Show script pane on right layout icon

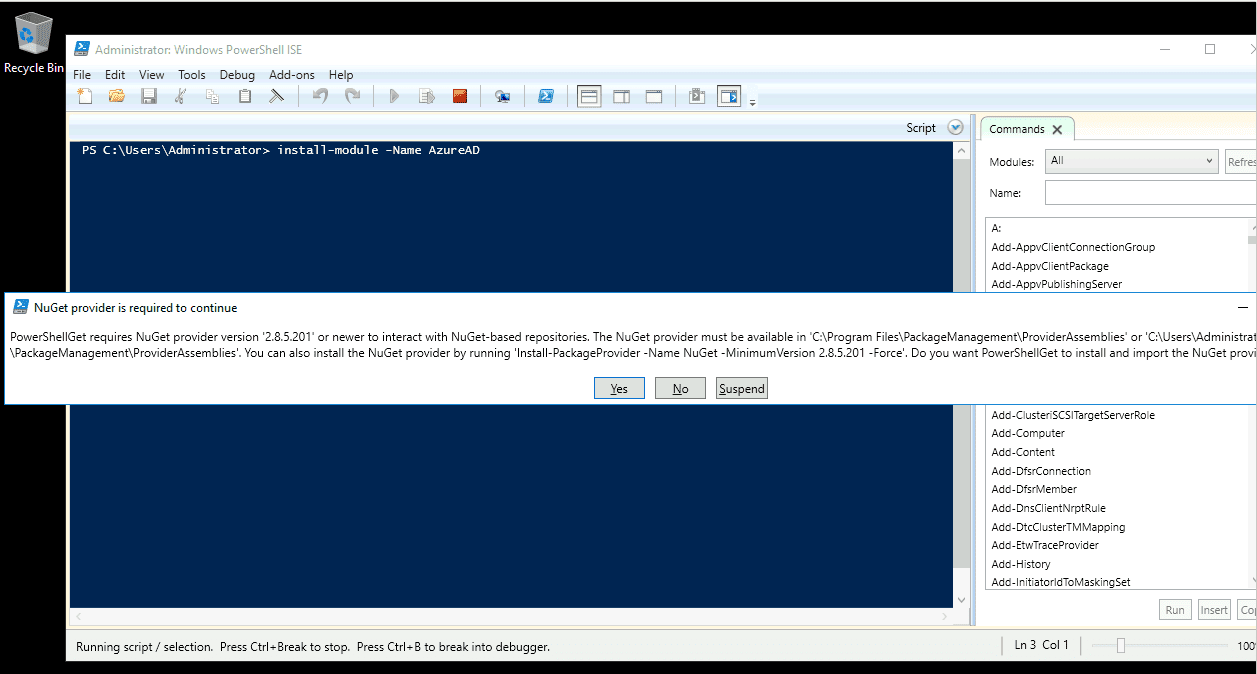(x=621, y=97)
